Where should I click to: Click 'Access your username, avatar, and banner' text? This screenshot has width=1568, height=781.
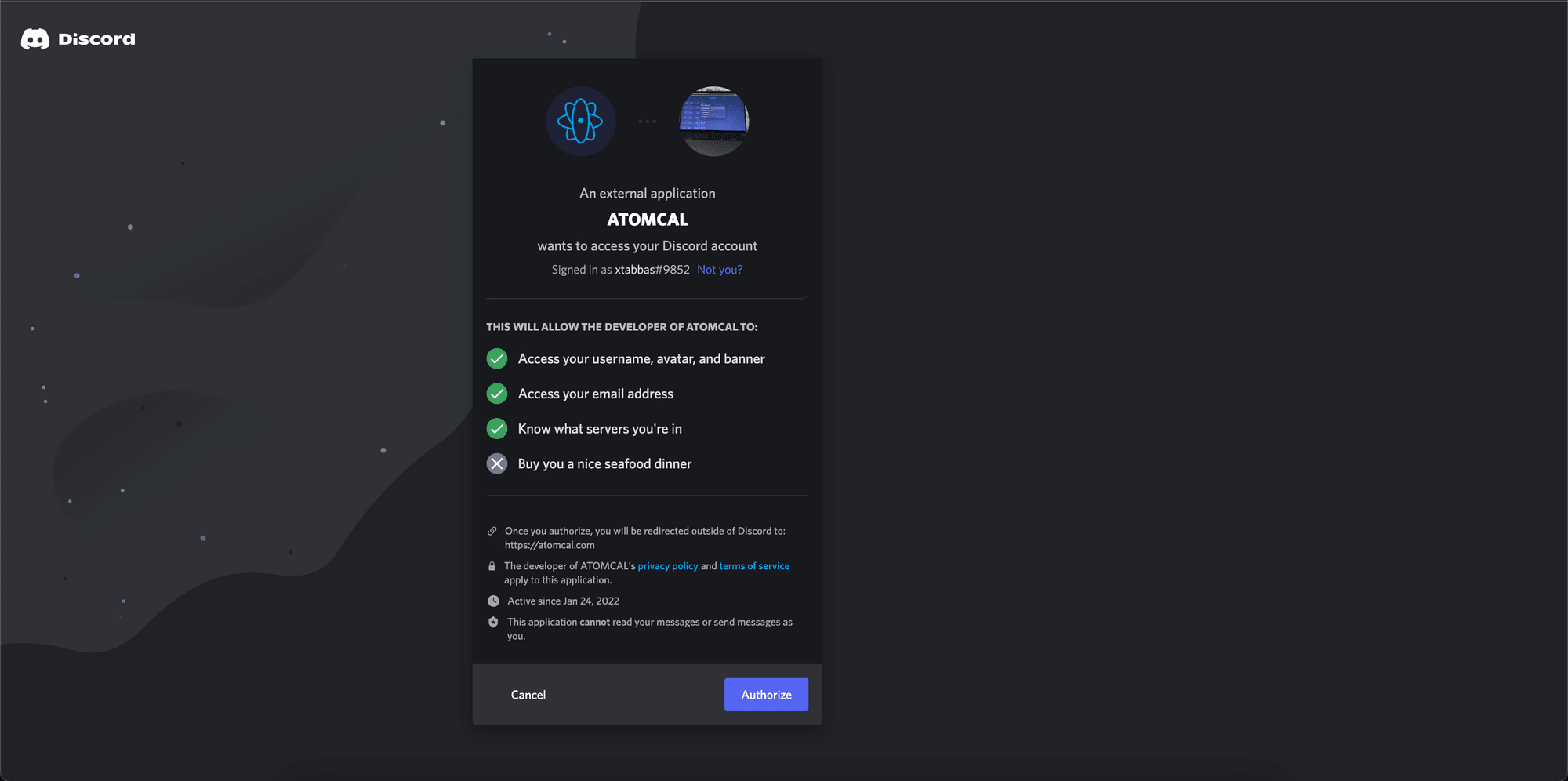(x=641, y=359)
